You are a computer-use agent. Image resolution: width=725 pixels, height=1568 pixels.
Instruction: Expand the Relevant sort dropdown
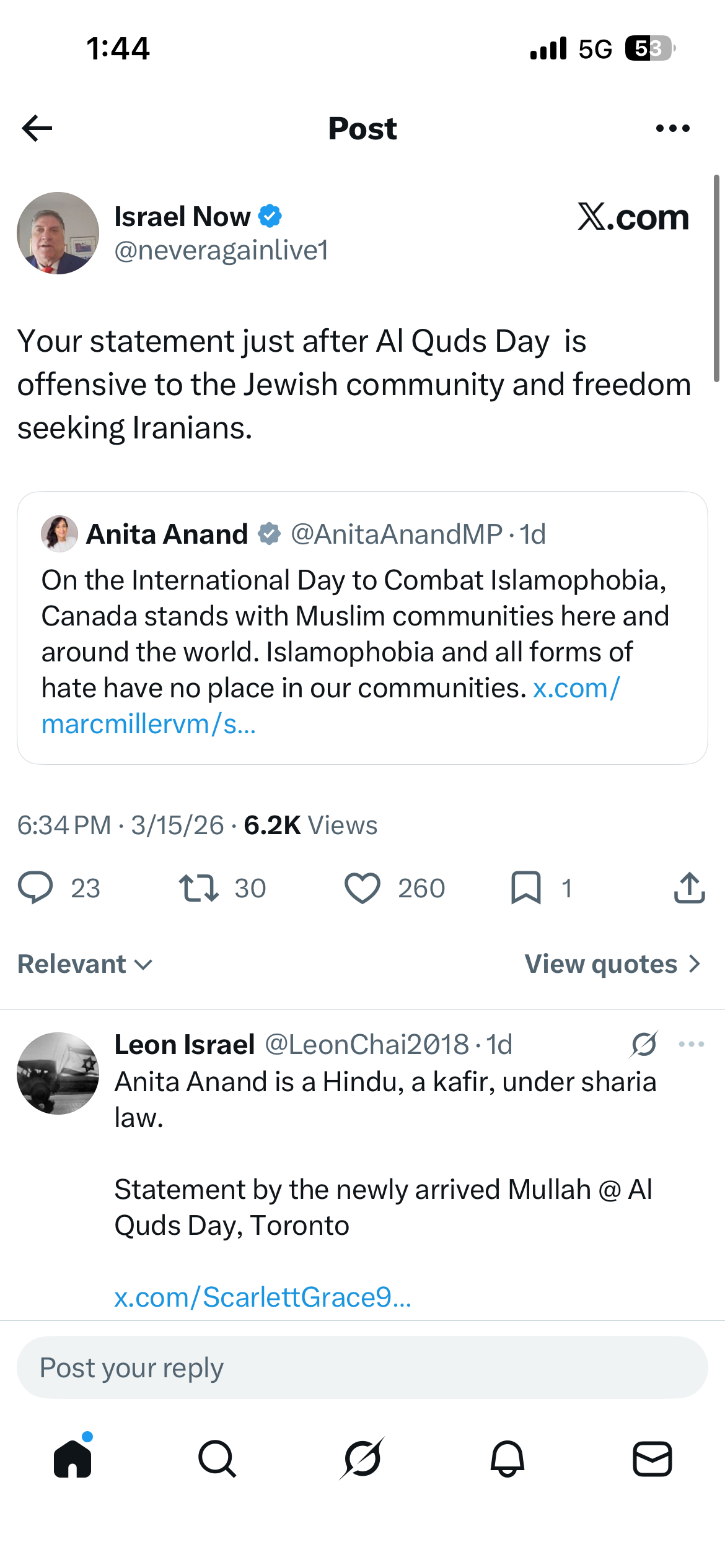[85, 964]
